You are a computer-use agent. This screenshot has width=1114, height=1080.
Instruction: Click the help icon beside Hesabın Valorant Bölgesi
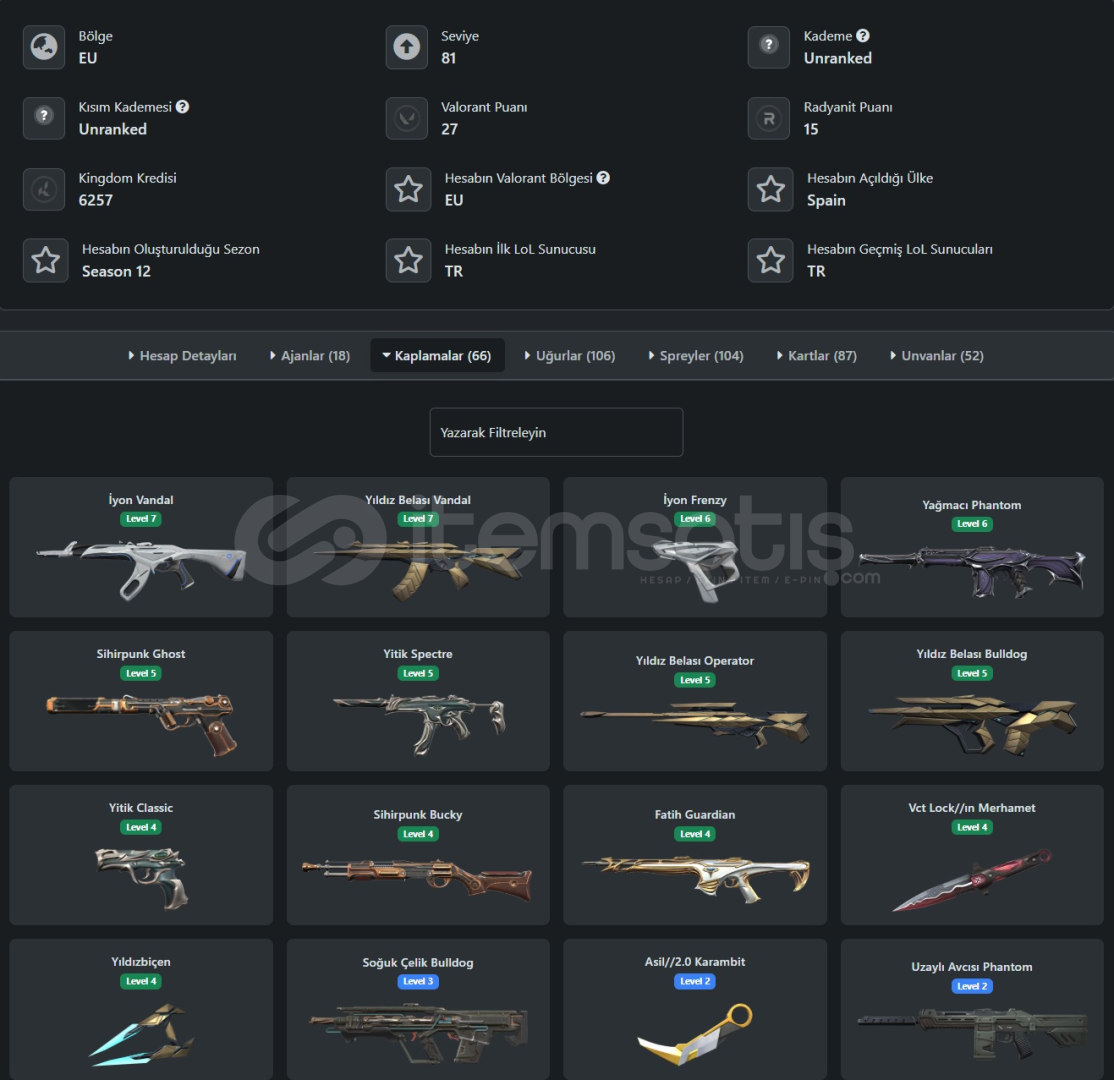pyautogui.click(x=603, y=178)
